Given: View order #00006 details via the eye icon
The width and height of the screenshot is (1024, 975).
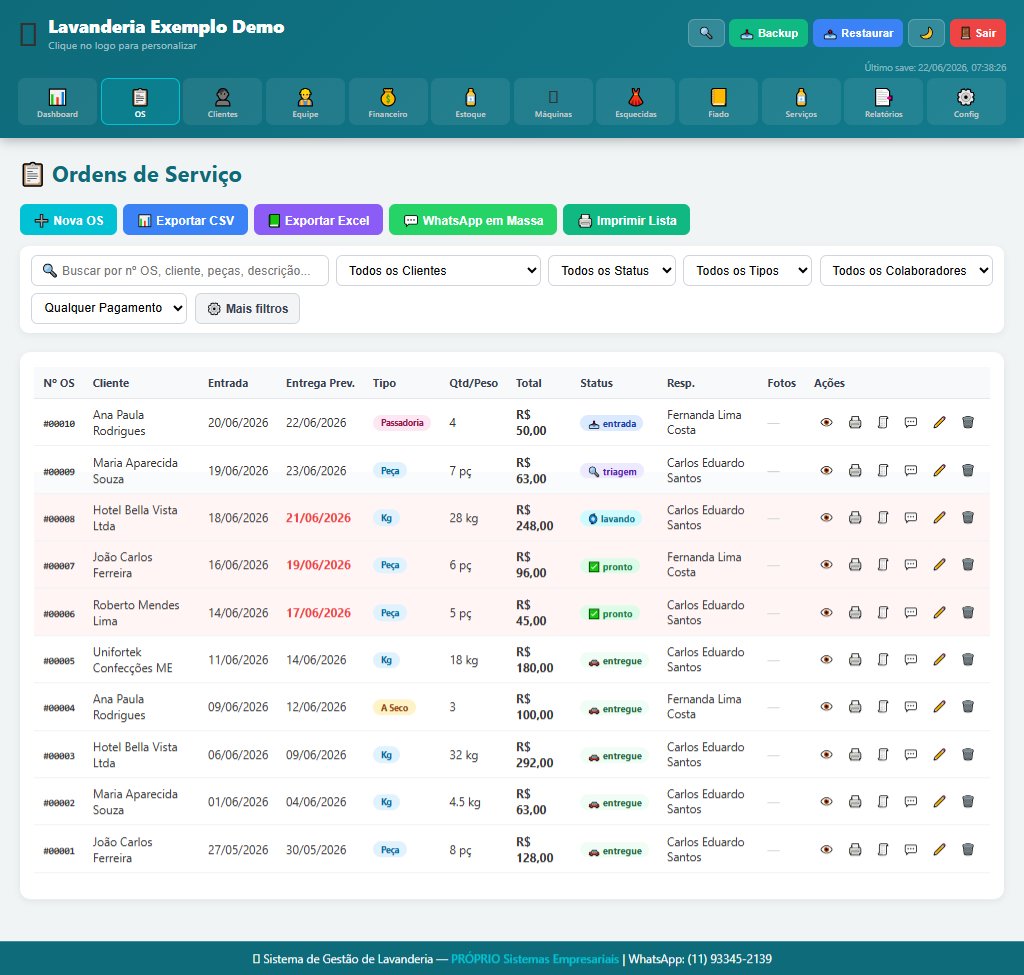Looking at the screenshot, I should pyautogui.click(x=826, y=613).
